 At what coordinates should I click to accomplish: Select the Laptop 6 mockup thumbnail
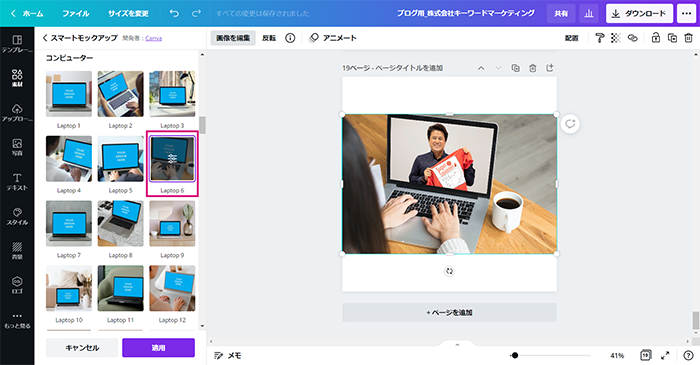click(172, 159)
